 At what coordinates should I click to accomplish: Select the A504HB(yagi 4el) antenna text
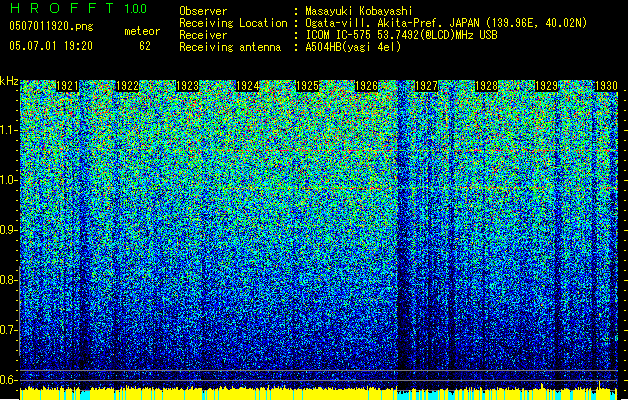(353, 47)
